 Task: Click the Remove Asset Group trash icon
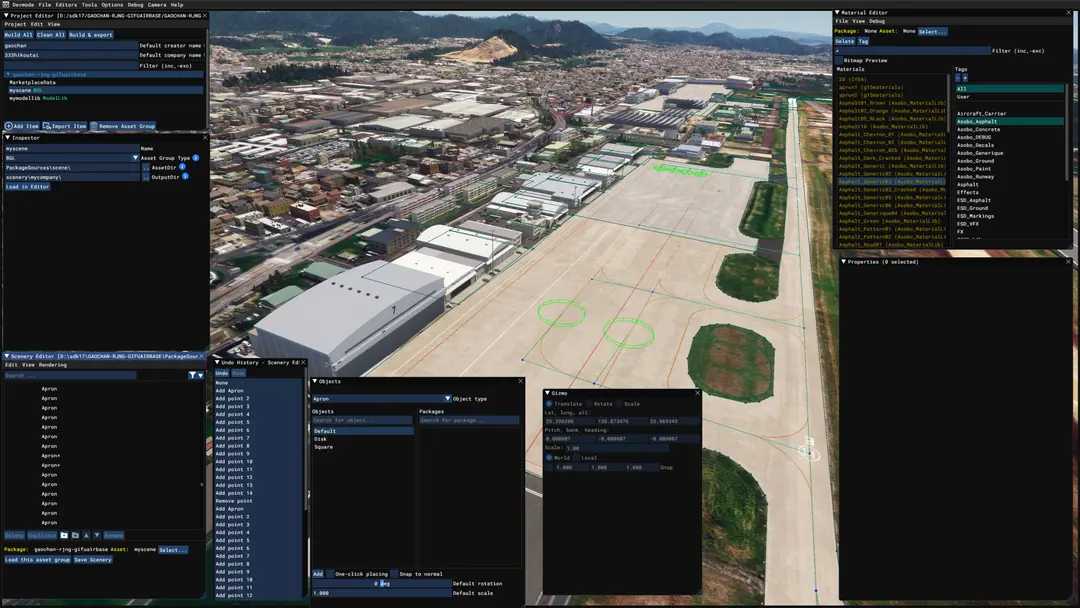pos(94,126)
